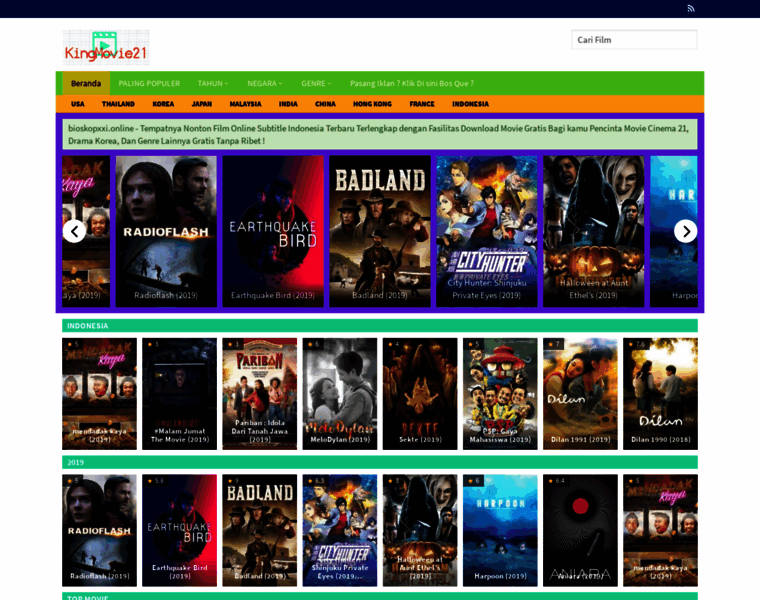Open the Pasang Iklan link
760x600 pixels.
412,83
